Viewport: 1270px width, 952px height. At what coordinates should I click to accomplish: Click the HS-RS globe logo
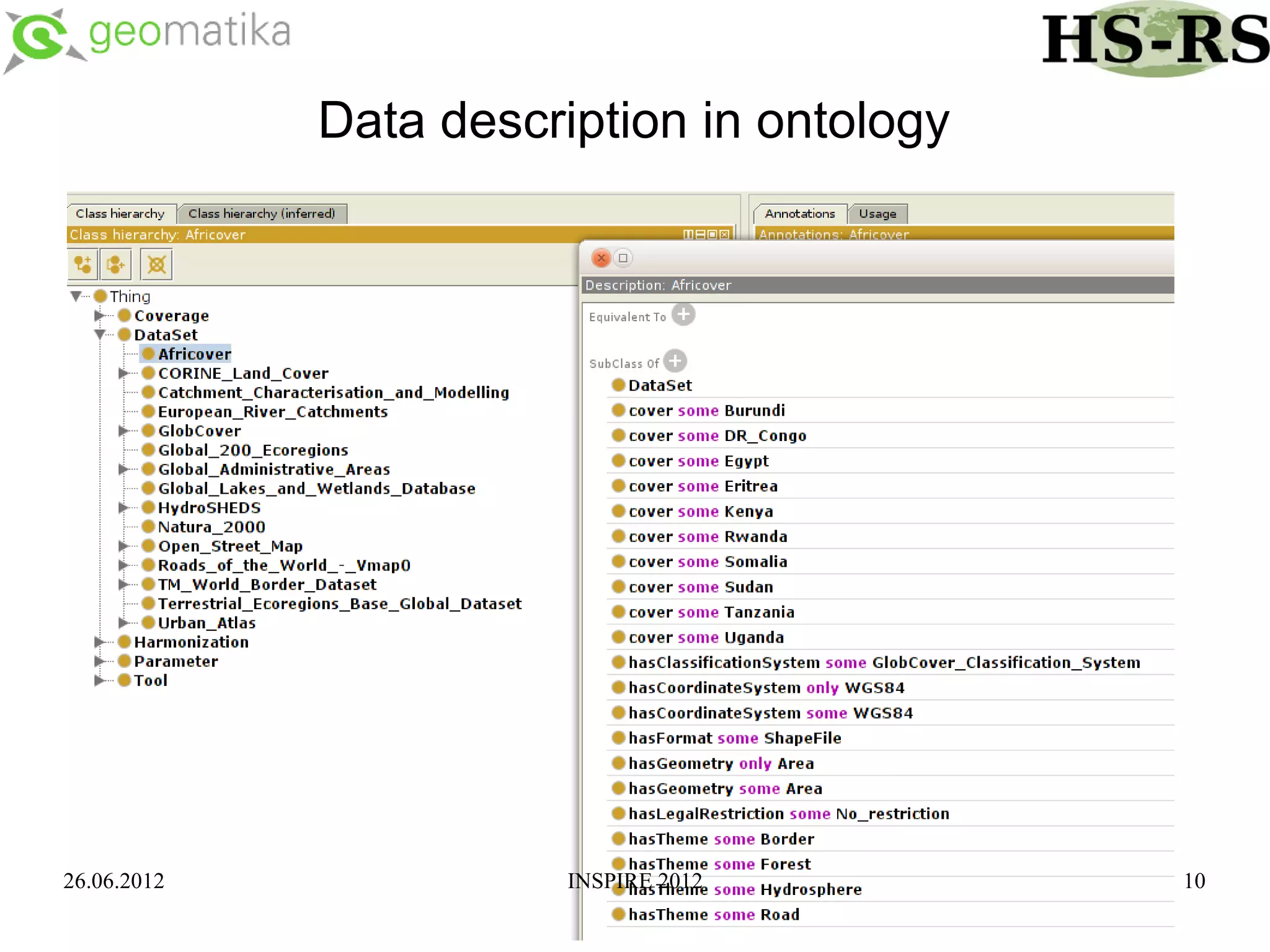1155,40
